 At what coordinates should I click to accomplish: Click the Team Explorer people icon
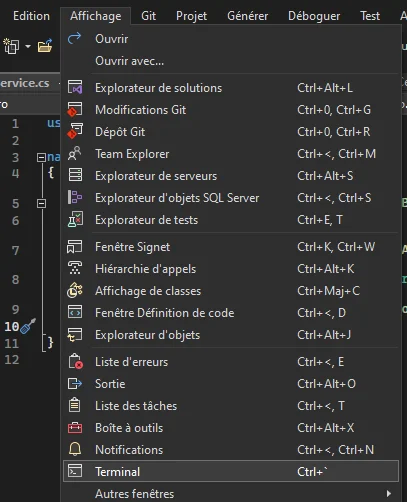click(75, 153)
